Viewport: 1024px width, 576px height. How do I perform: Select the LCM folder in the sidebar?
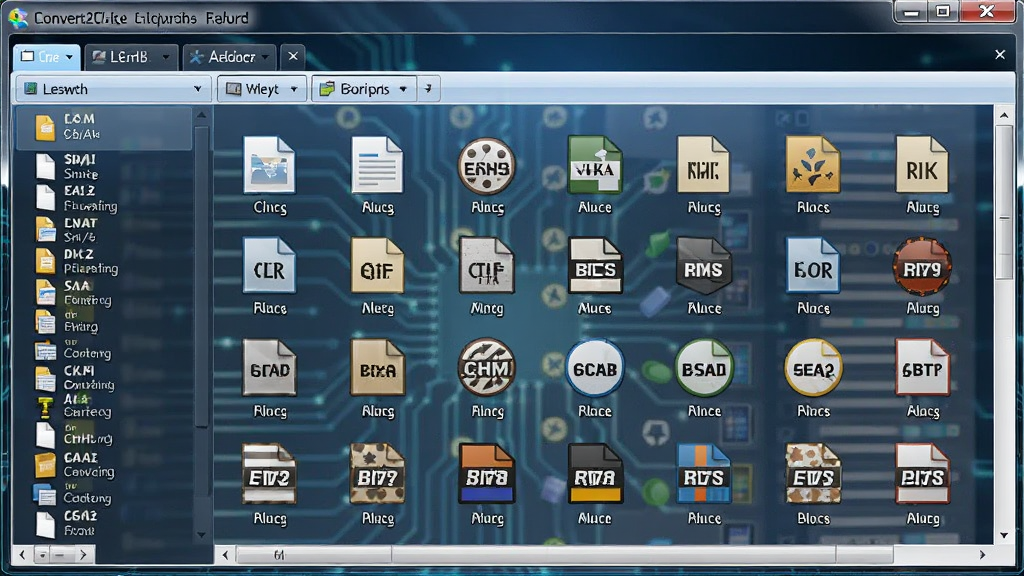click(x=104, y=127)
